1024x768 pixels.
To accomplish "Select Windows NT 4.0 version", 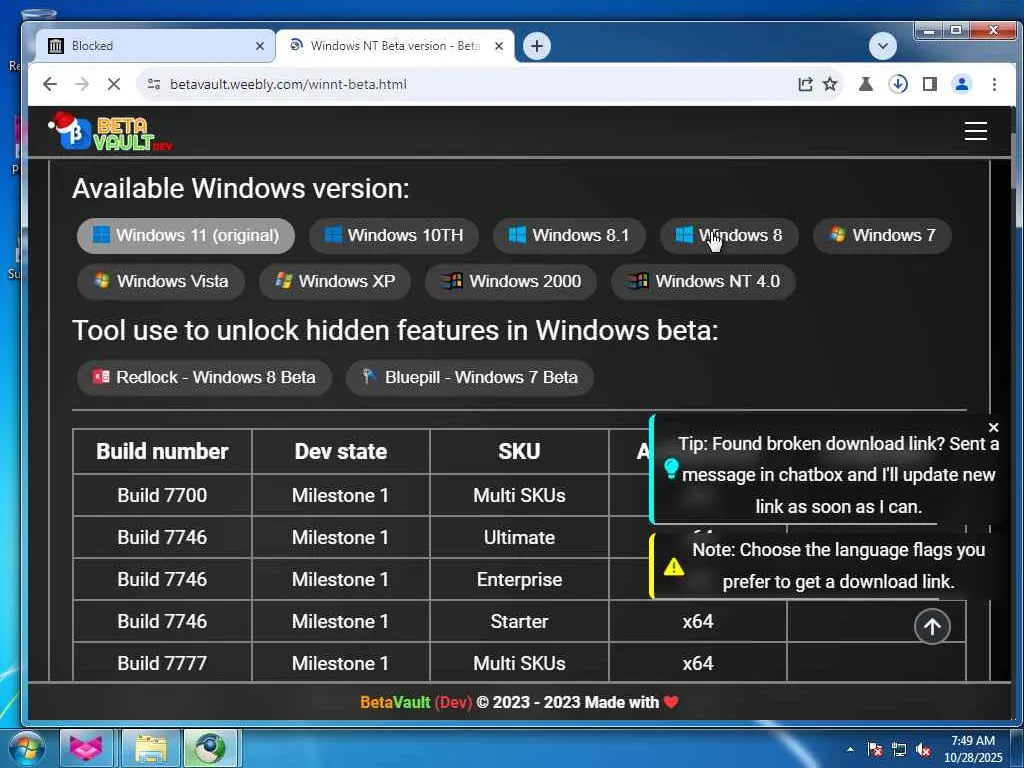I will pos(703,281).
